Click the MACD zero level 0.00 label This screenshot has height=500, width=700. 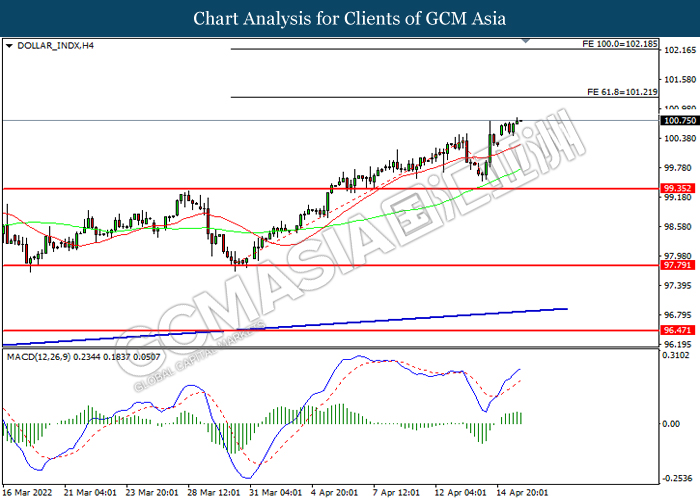[x=671, y=423]
